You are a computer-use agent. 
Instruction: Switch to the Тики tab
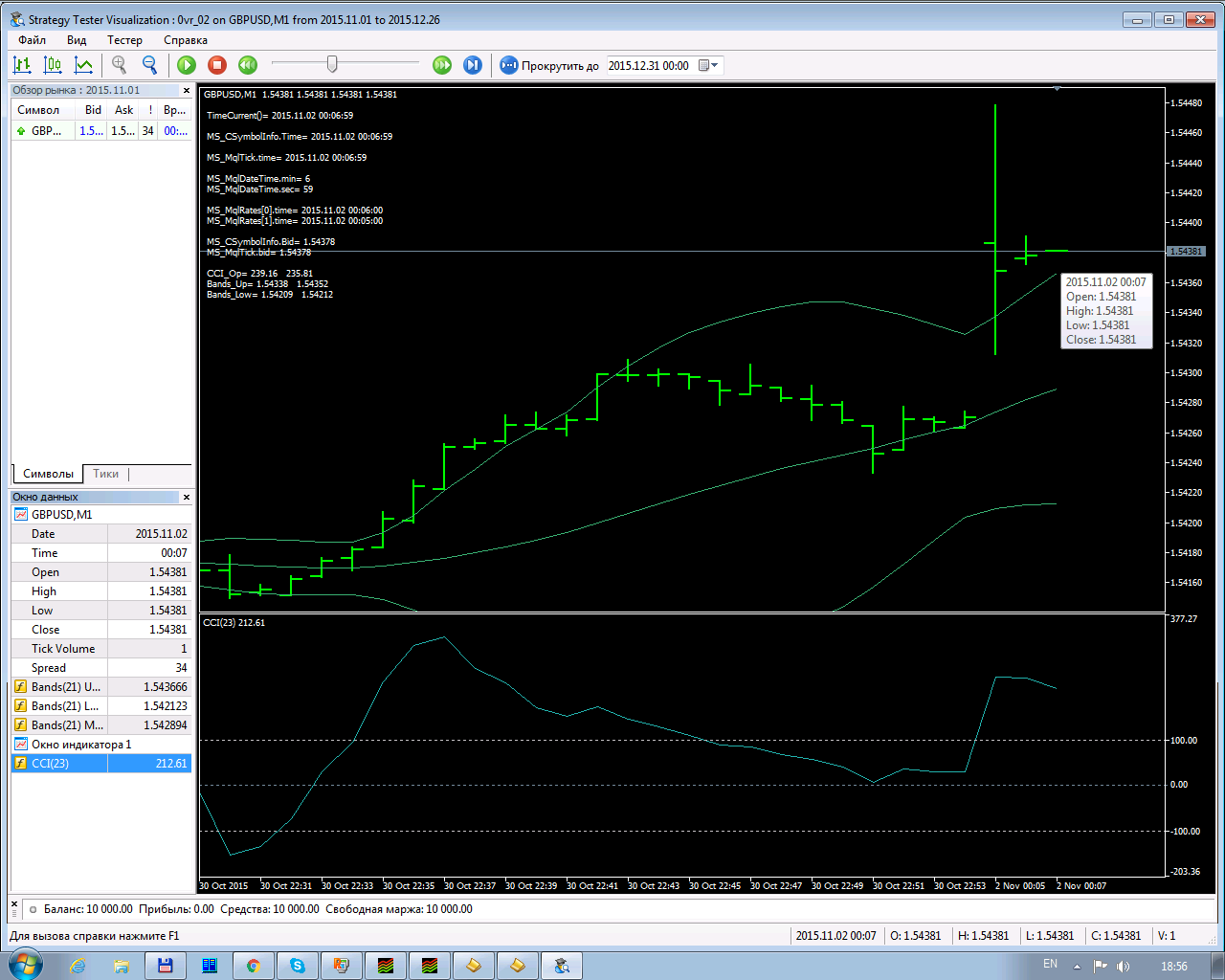pos(105,474)
